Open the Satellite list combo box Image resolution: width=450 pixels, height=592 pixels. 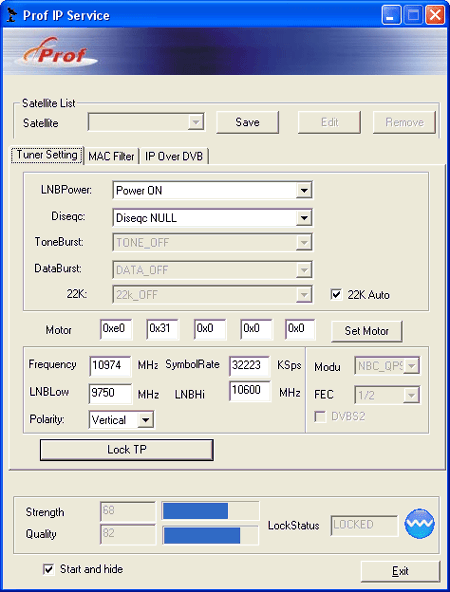[x=146, y=122]
